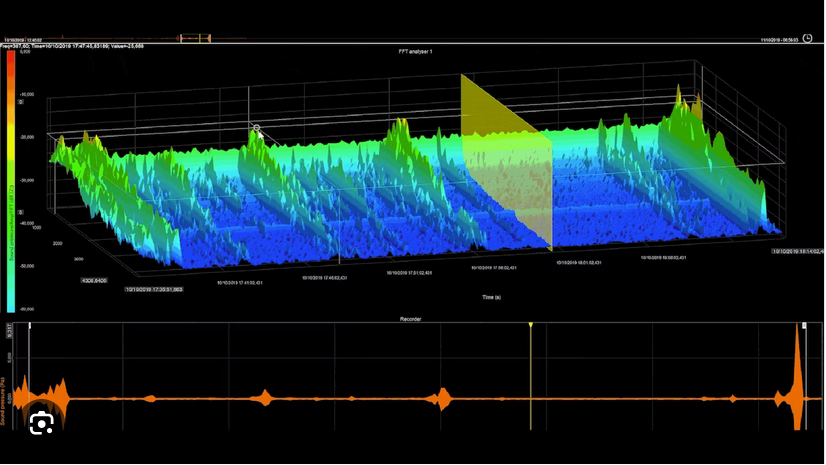Image resolution: width=826 pixels, height=465 pixels.
Task: Click the Google Lens search icon
Action: coord(41,424)
